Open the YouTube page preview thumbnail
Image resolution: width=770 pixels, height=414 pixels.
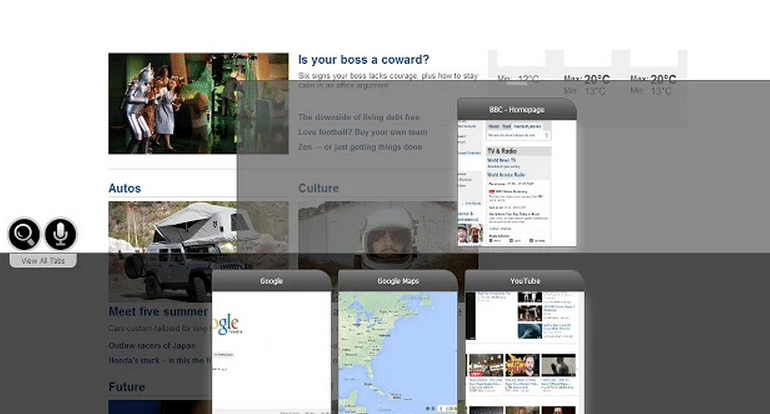pyautogui.click(x=524, y=353)
